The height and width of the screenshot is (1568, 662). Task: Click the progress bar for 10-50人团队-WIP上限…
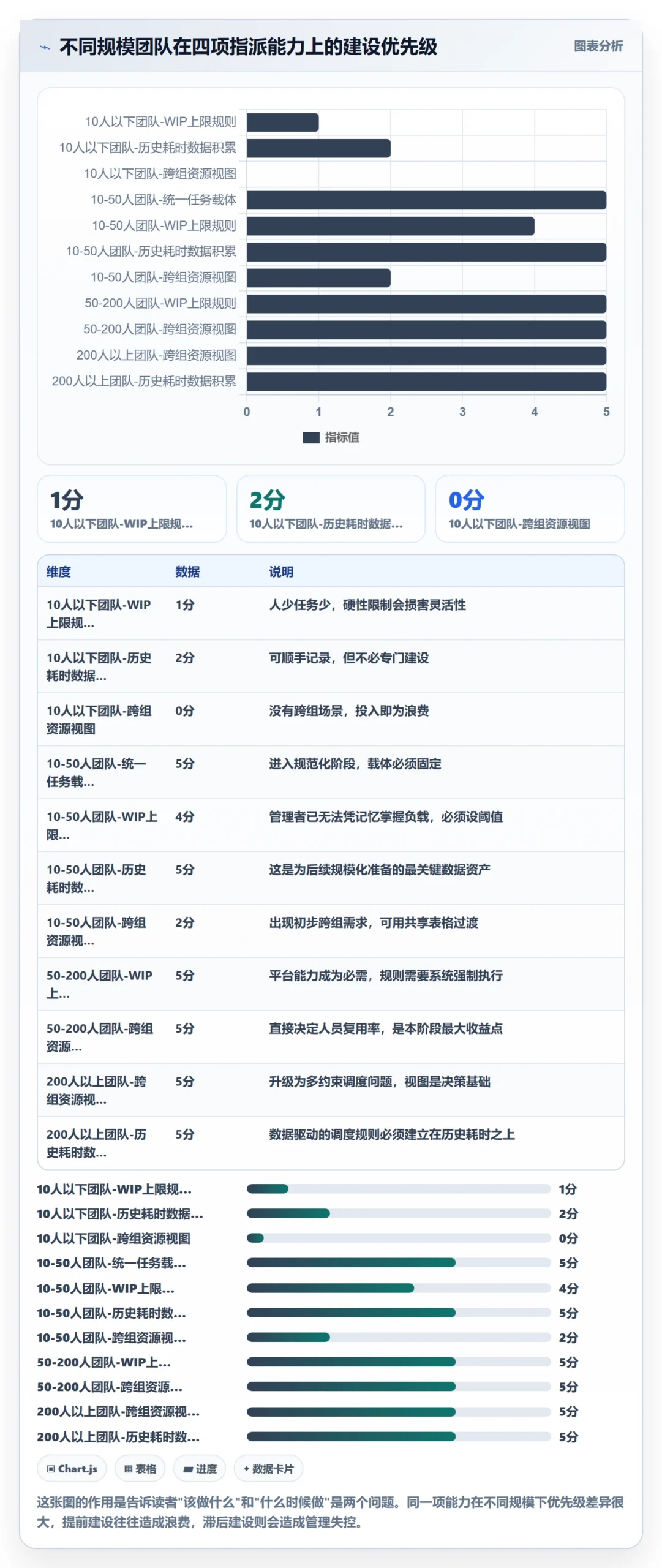399,1288
